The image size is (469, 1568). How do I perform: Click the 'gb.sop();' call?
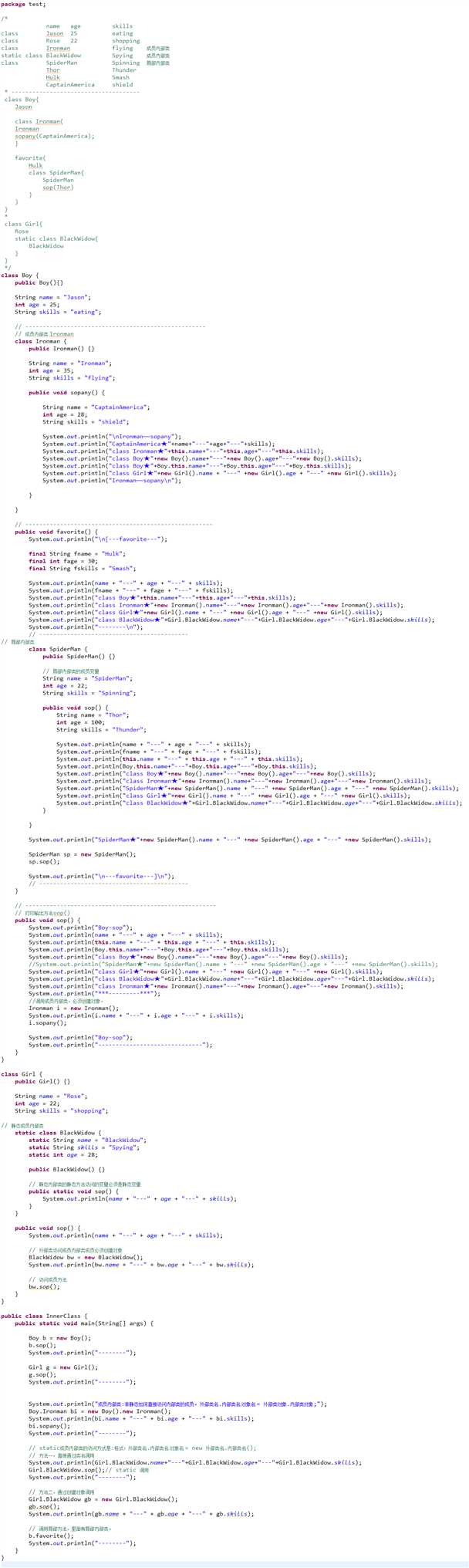[44, 1506]
